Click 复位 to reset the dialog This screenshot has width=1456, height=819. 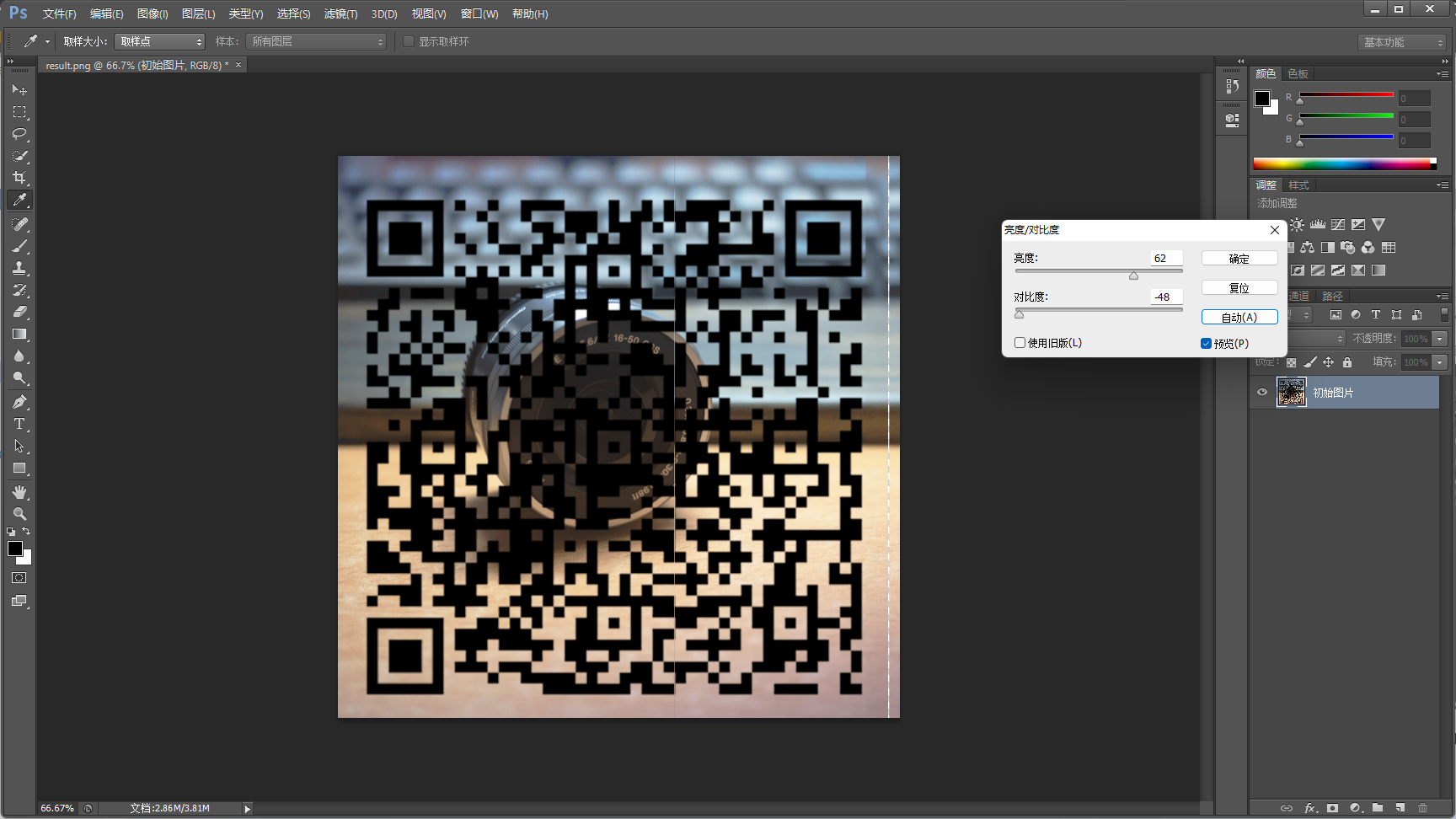[1239, 288]
